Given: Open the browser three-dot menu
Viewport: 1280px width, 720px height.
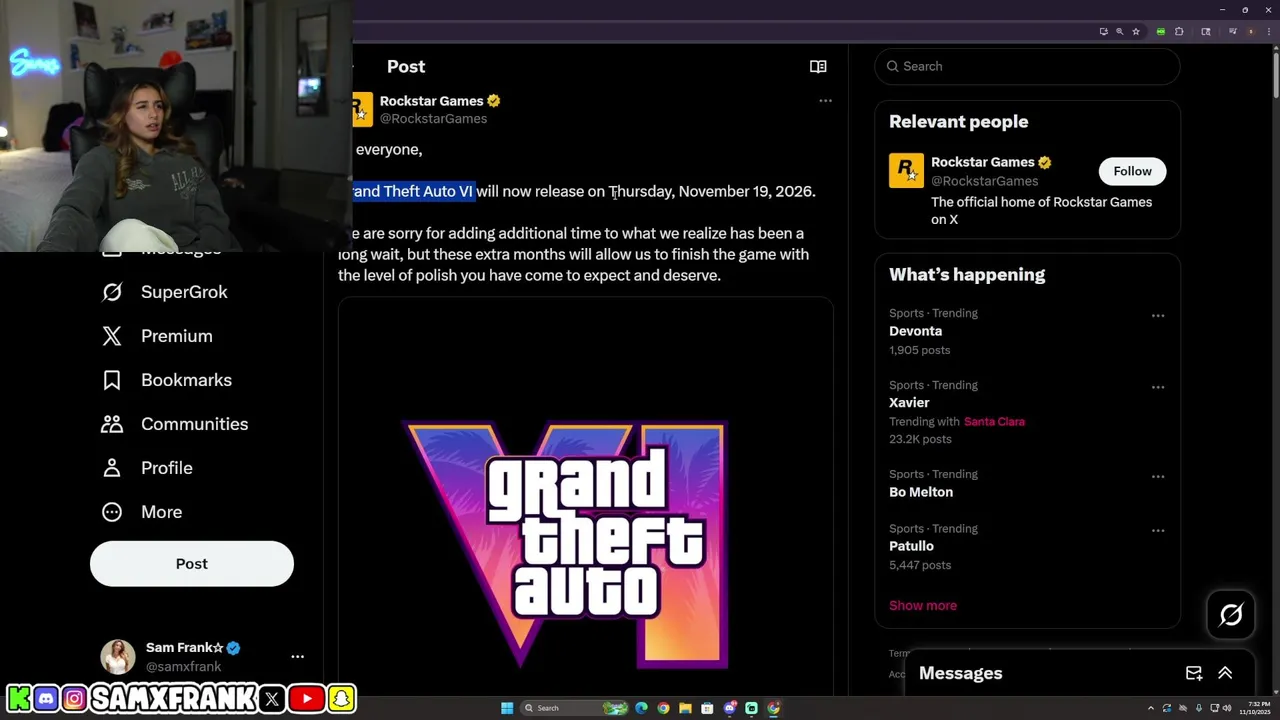Looking at the screenshot, I should click(x=1269, y=31).
